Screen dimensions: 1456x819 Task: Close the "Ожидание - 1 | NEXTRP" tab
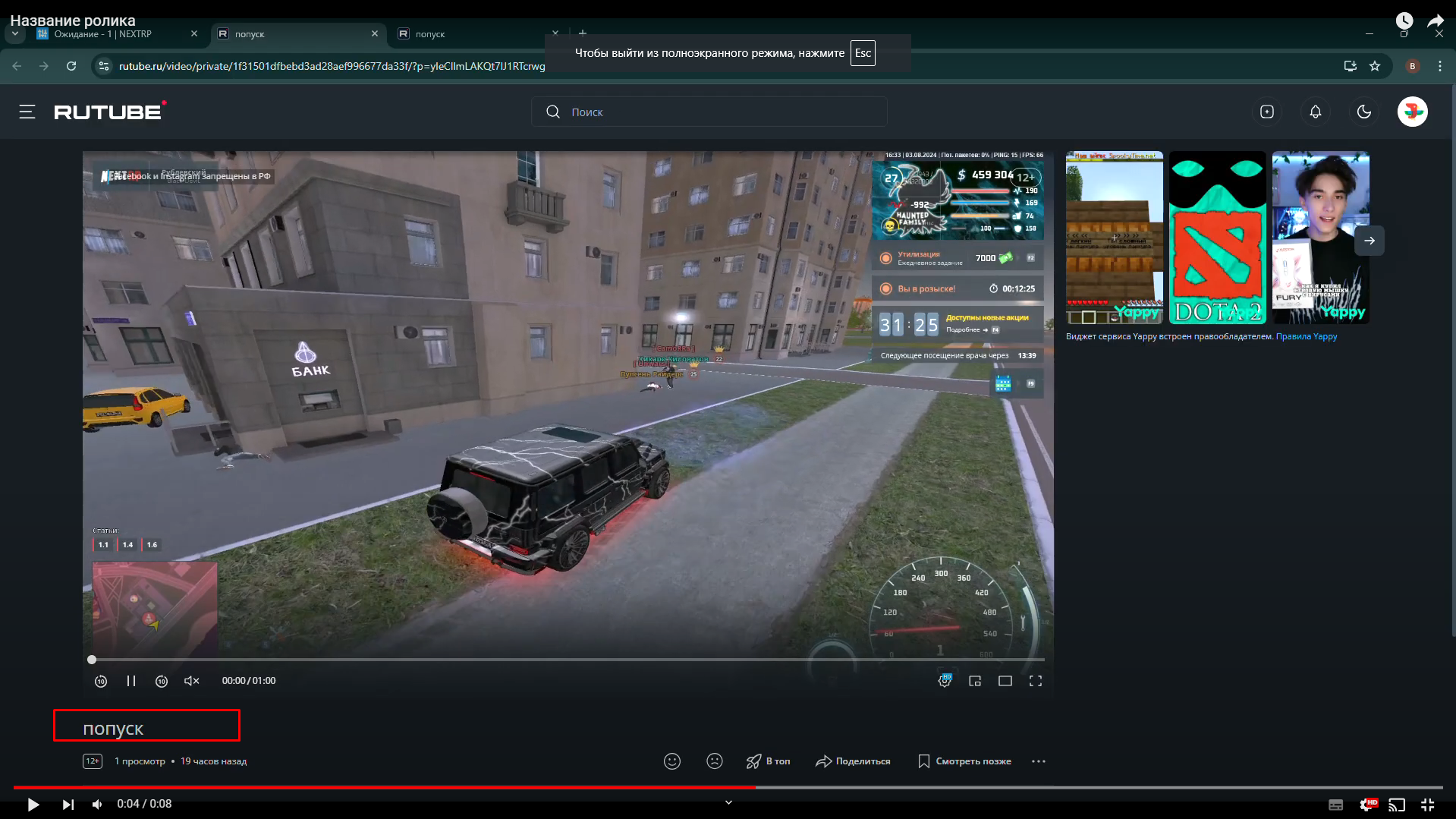coord(194,34)
